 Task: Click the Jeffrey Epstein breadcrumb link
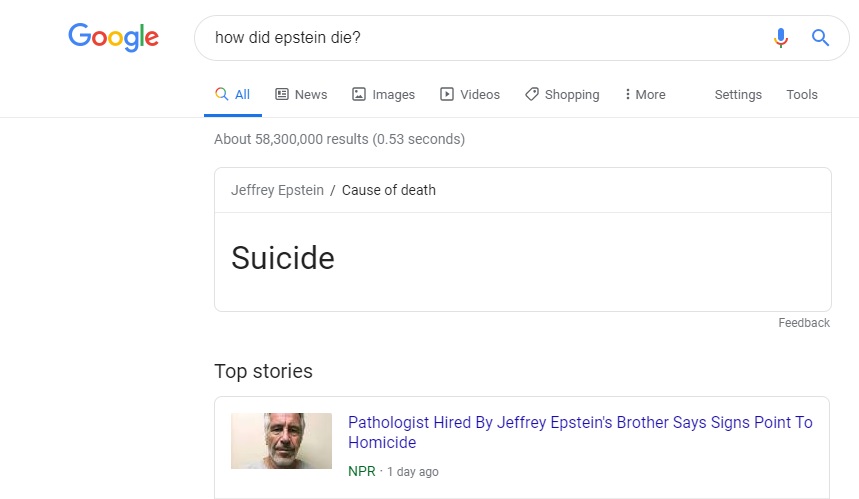[x=277, y=190]
